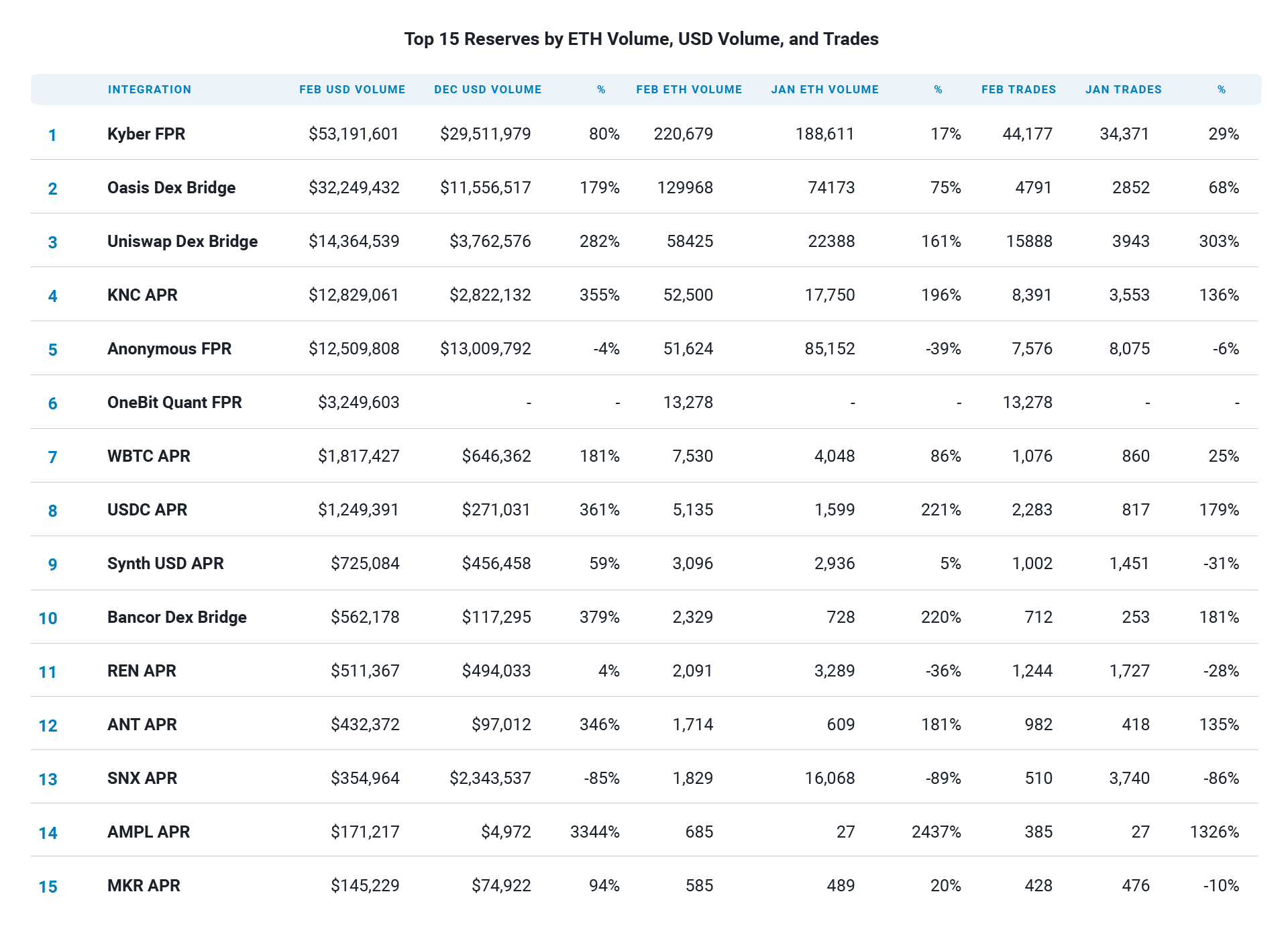This screenshot has width=1288, height=947.
Task: Click the AMPL APR row name
Action: [148, 832]
